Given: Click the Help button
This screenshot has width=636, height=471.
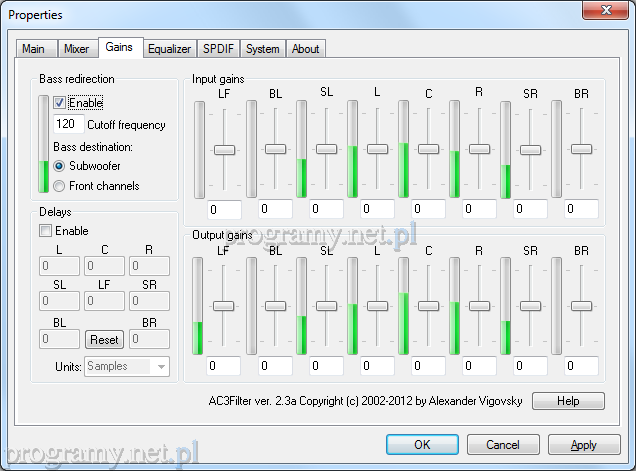Looking at the screenshot, I should [568, 401].
